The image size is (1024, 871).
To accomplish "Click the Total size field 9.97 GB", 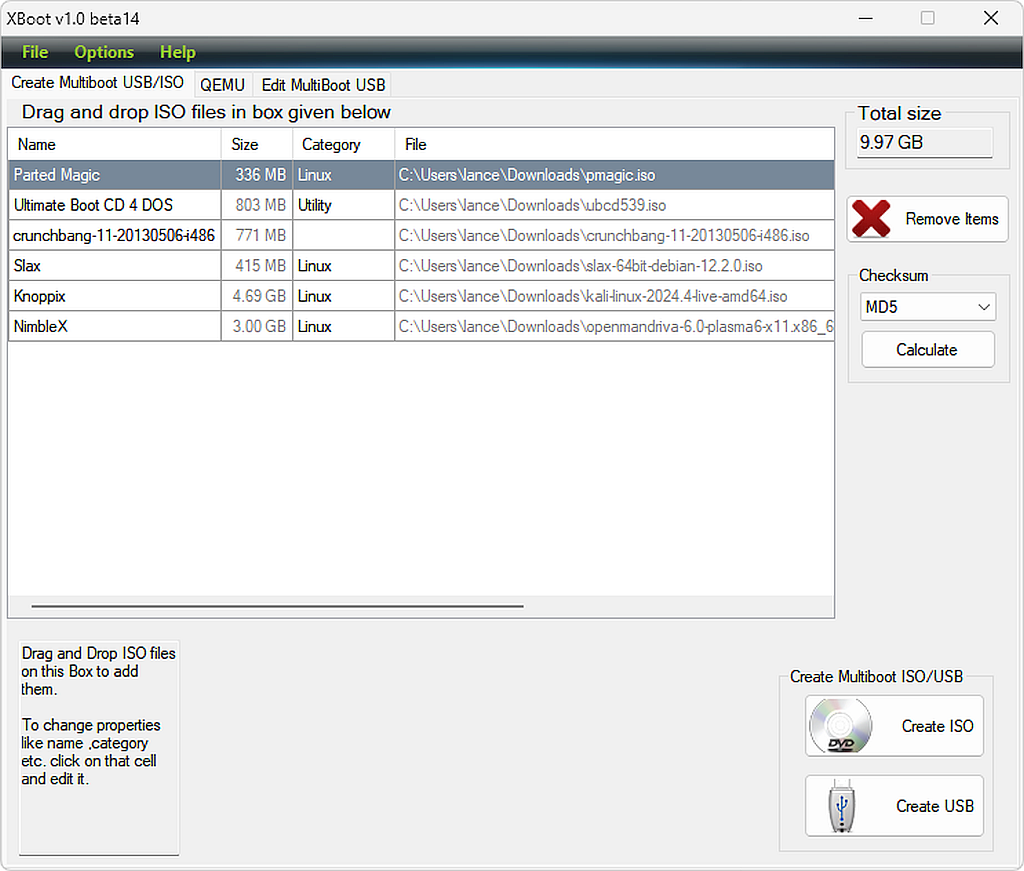I will (924, 142).
